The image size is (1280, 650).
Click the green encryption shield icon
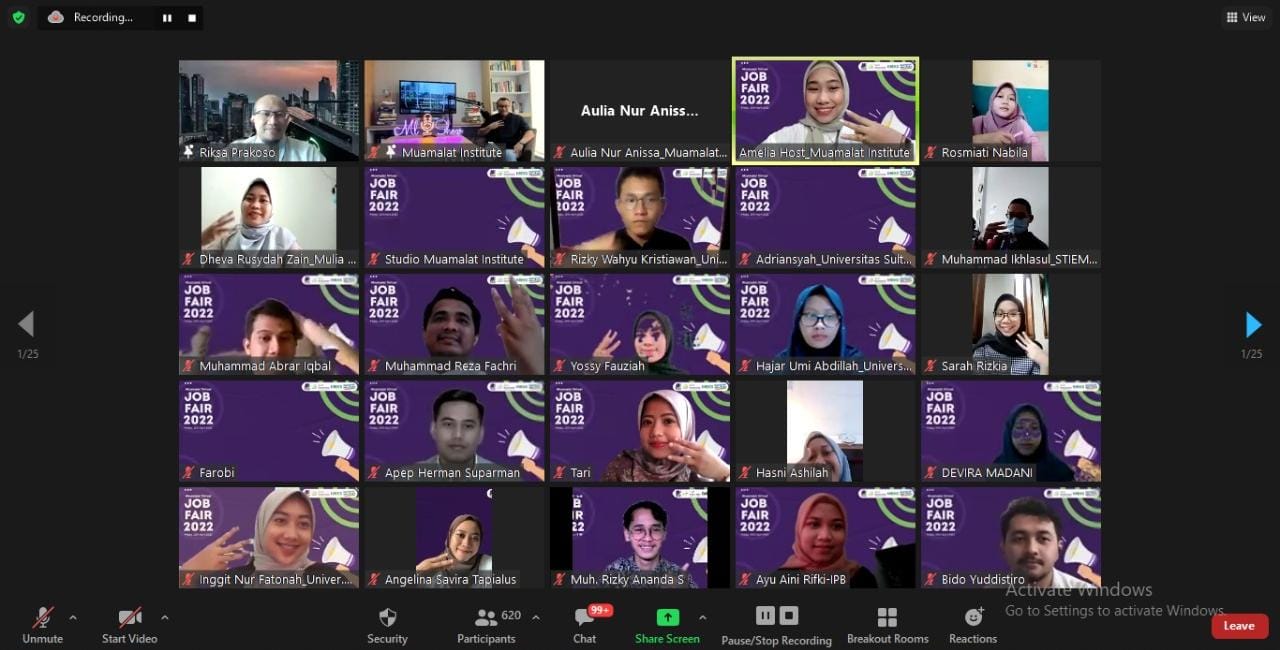pyautogui.click(x=18, y=17)
